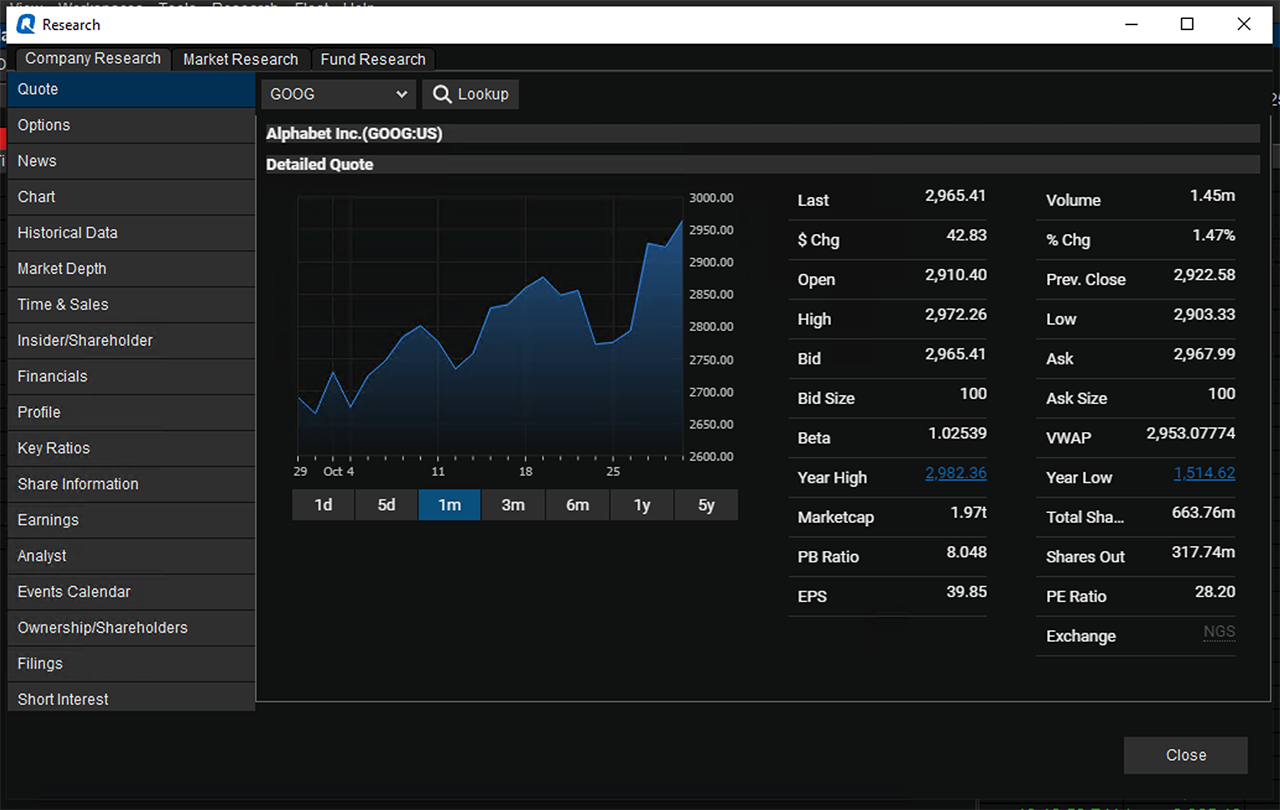This screenshot has height=810, width=1280.
Task: View Insider/Shareholder information
Action: (x=131, y=341)
